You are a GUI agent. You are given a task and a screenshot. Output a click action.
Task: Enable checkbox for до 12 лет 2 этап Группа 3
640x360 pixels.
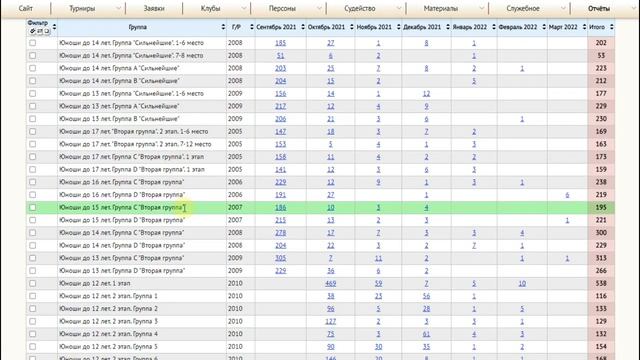[33, 321]
